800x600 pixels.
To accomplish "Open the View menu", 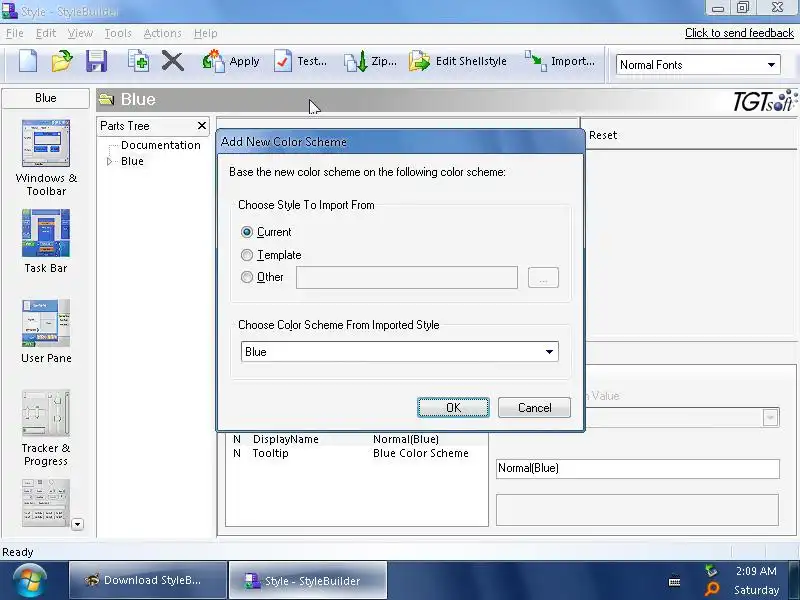I will 80,33.
